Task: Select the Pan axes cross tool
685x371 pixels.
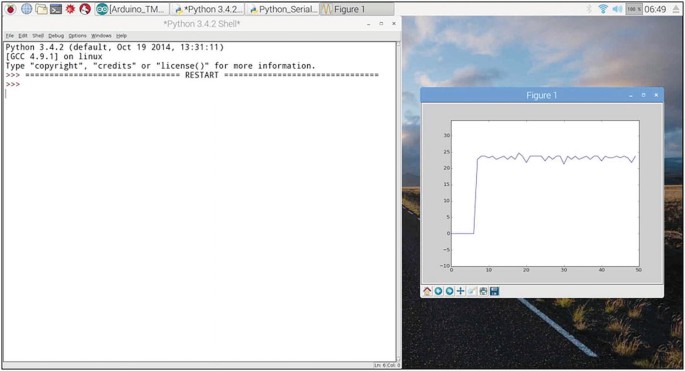Action: click(x=460, y=291)
